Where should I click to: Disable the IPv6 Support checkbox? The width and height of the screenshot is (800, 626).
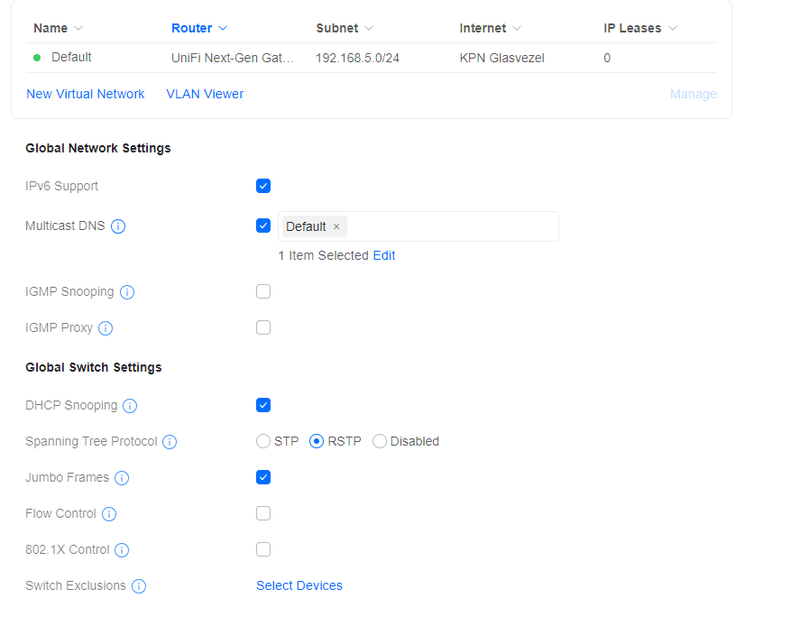tap(263, 186)
